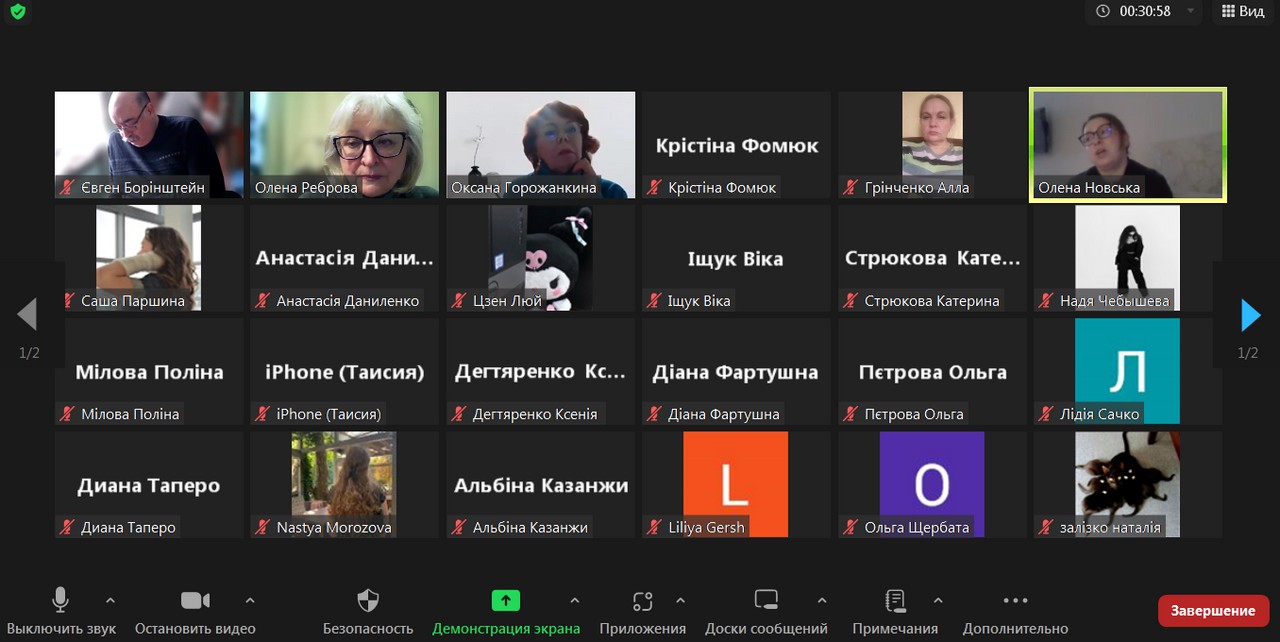Viewport: 1280px width, 642px height.
Task: Select Олена Новська's highlighted video tile
Action: (1128, 145)
